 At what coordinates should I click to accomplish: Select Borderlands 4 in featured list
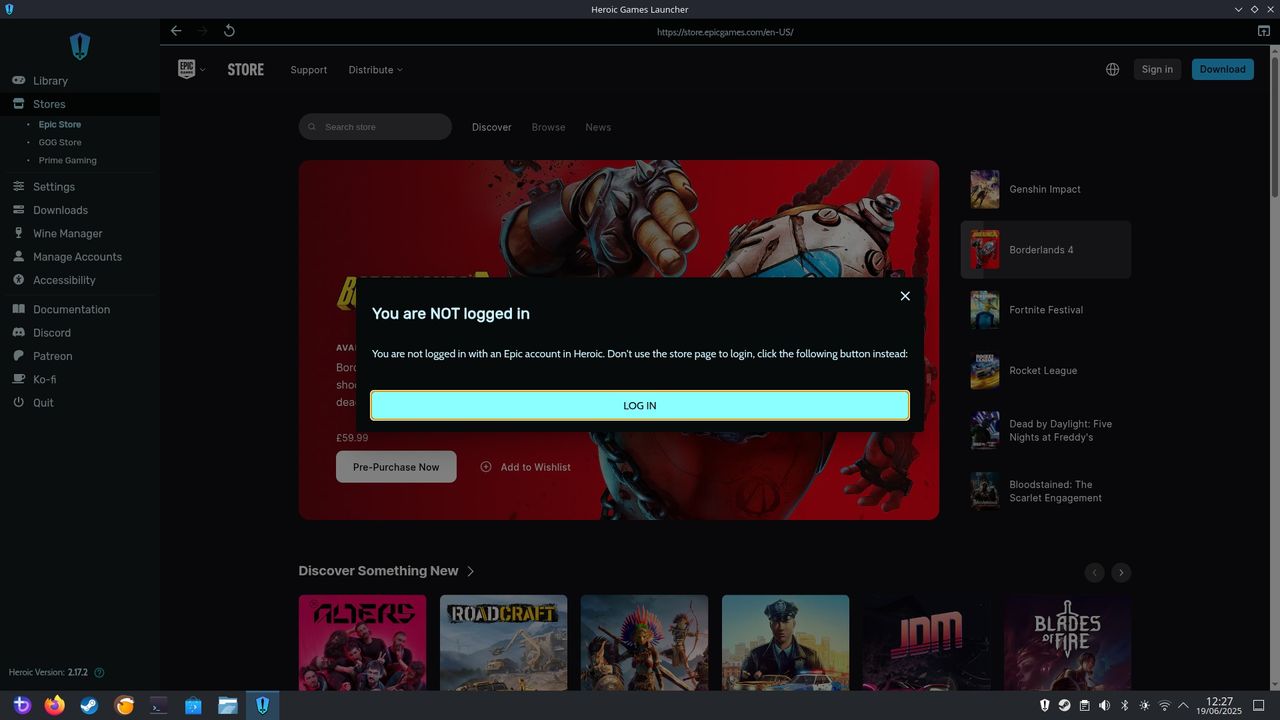[1046, 250]
